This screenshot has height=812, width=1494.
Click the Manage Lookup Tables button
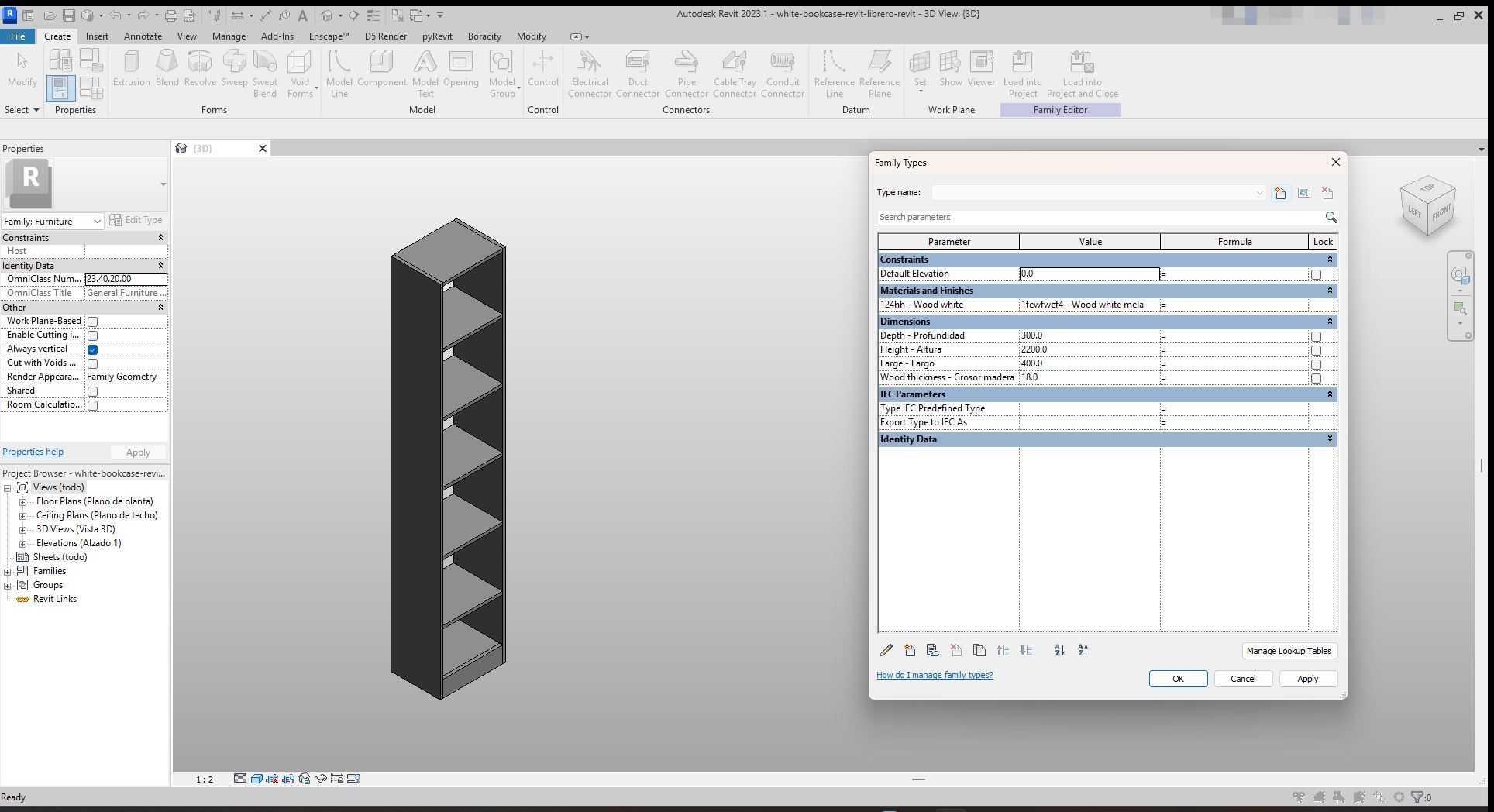tap(1289, 651)
